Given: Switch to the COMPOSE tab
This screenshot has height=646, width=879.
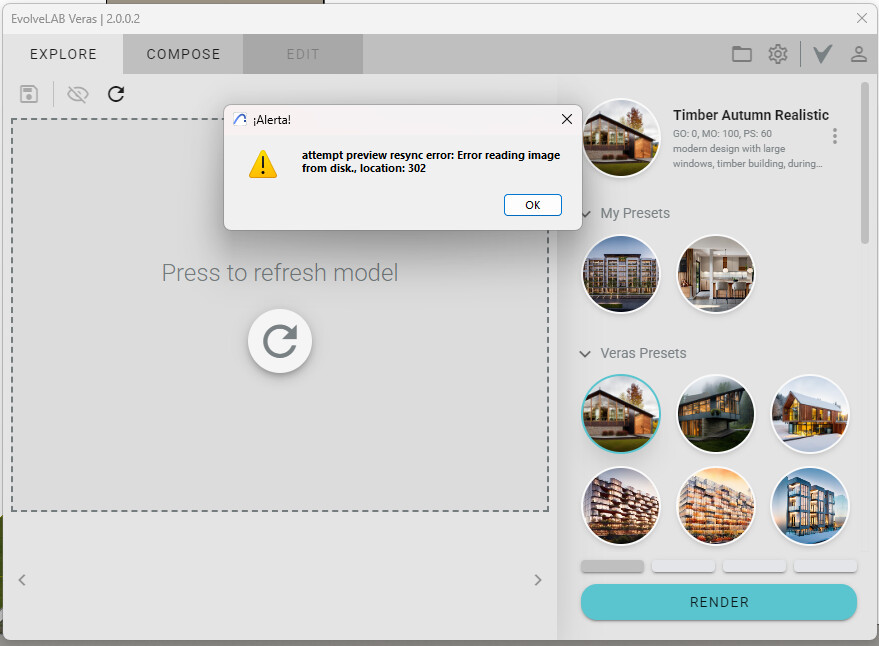Looking at the screenshot, I should coord(183,54).
